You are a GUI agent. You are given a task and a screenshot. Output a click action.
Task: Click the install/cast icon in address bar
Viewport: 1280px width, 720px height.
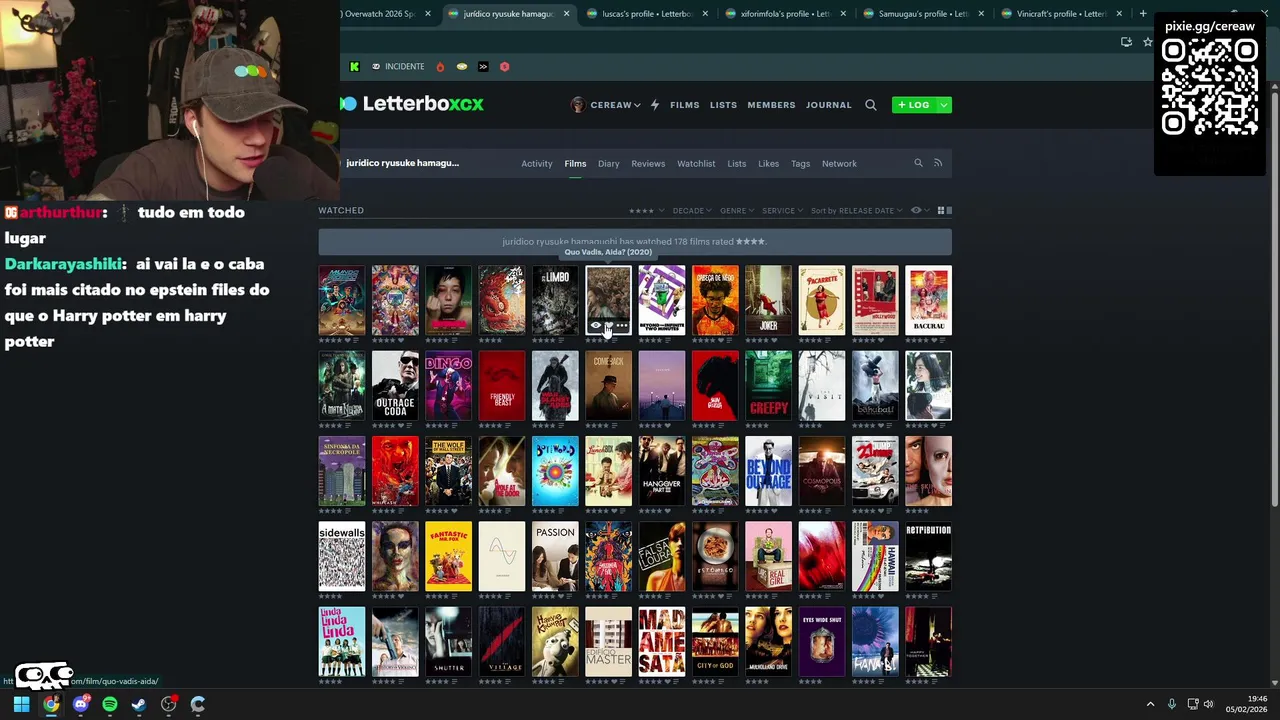[1126, 42]
